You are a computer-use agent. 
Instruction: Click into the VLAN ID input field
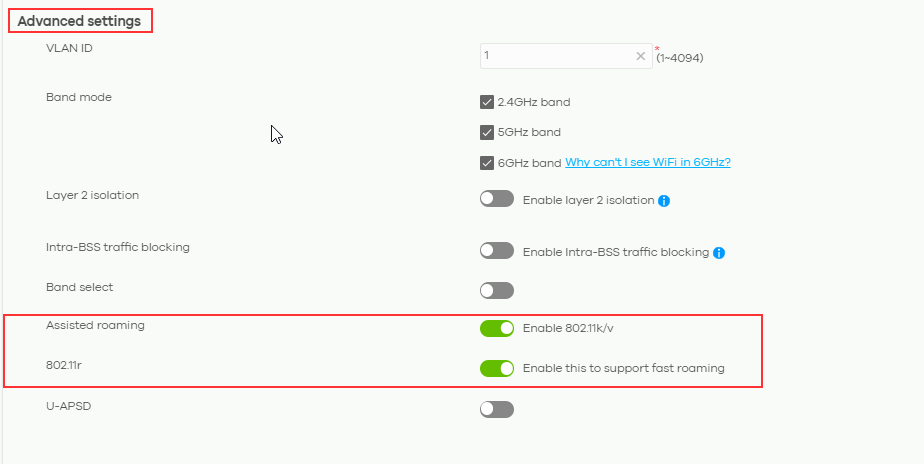[x=555, y=57]
